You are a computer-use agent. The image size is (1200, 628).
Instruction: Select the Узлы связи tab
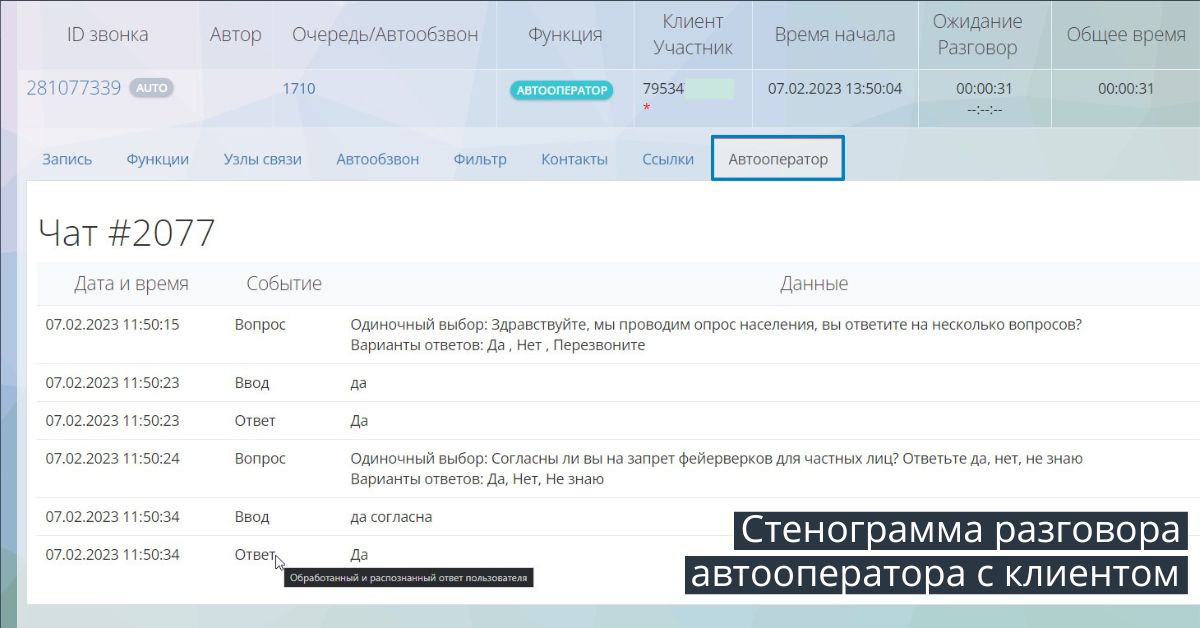(262, 159)
